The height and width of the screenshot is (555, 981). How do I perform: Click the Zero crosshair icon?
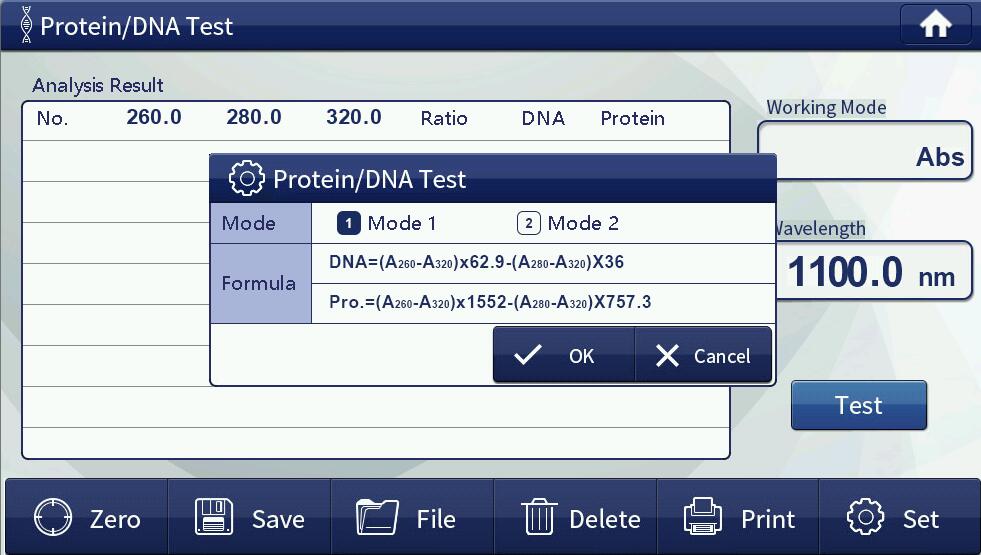[x=53, y=518]
